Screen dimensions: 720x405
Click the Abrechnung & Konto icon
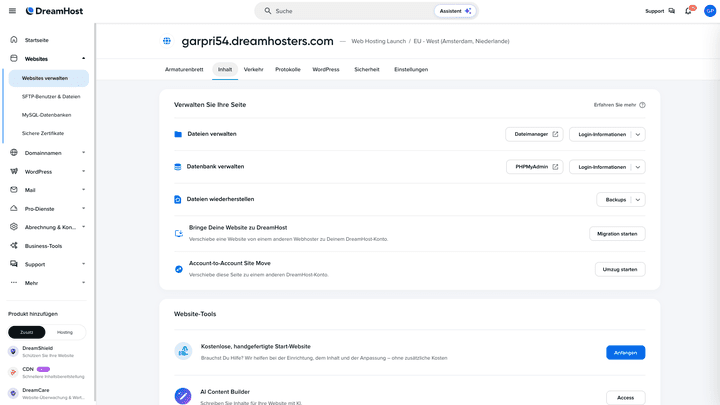coord(14,227)
